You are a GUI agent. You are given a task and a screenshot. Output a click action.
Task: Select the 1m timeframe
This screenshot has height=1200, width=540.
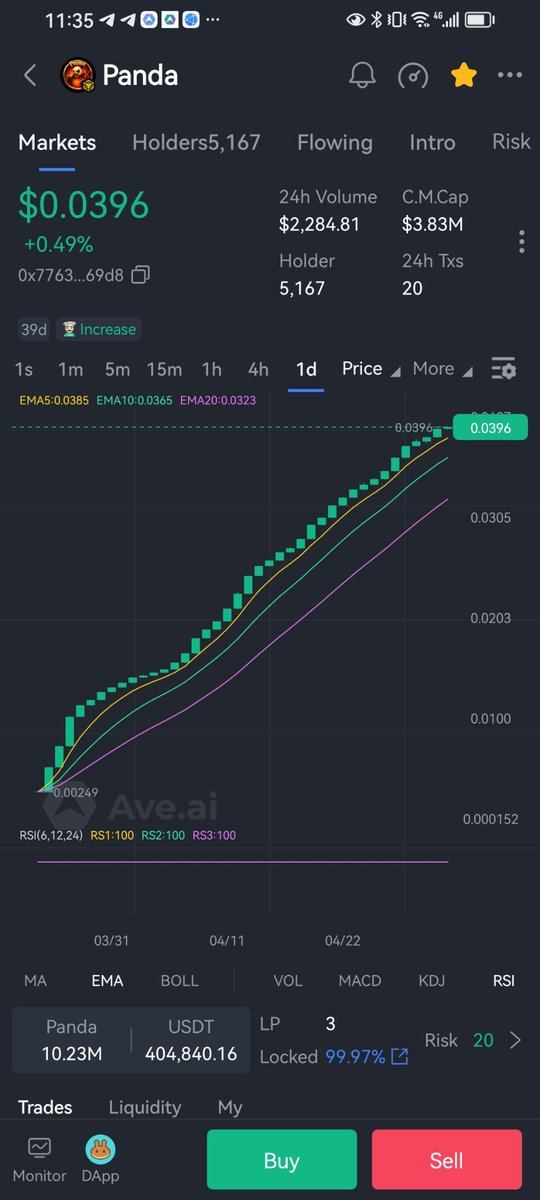click(x=70, y=369)
